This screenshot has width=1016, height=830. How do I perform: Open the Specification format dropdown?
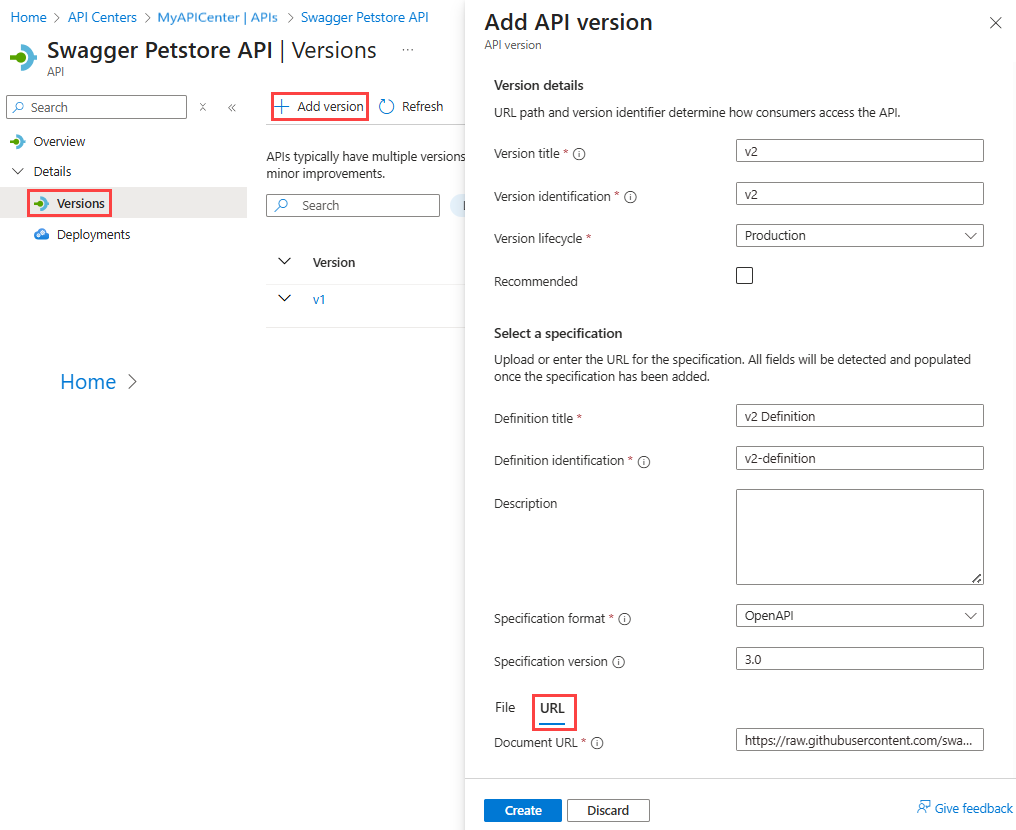pyautogui.click(x=859, y=616)
